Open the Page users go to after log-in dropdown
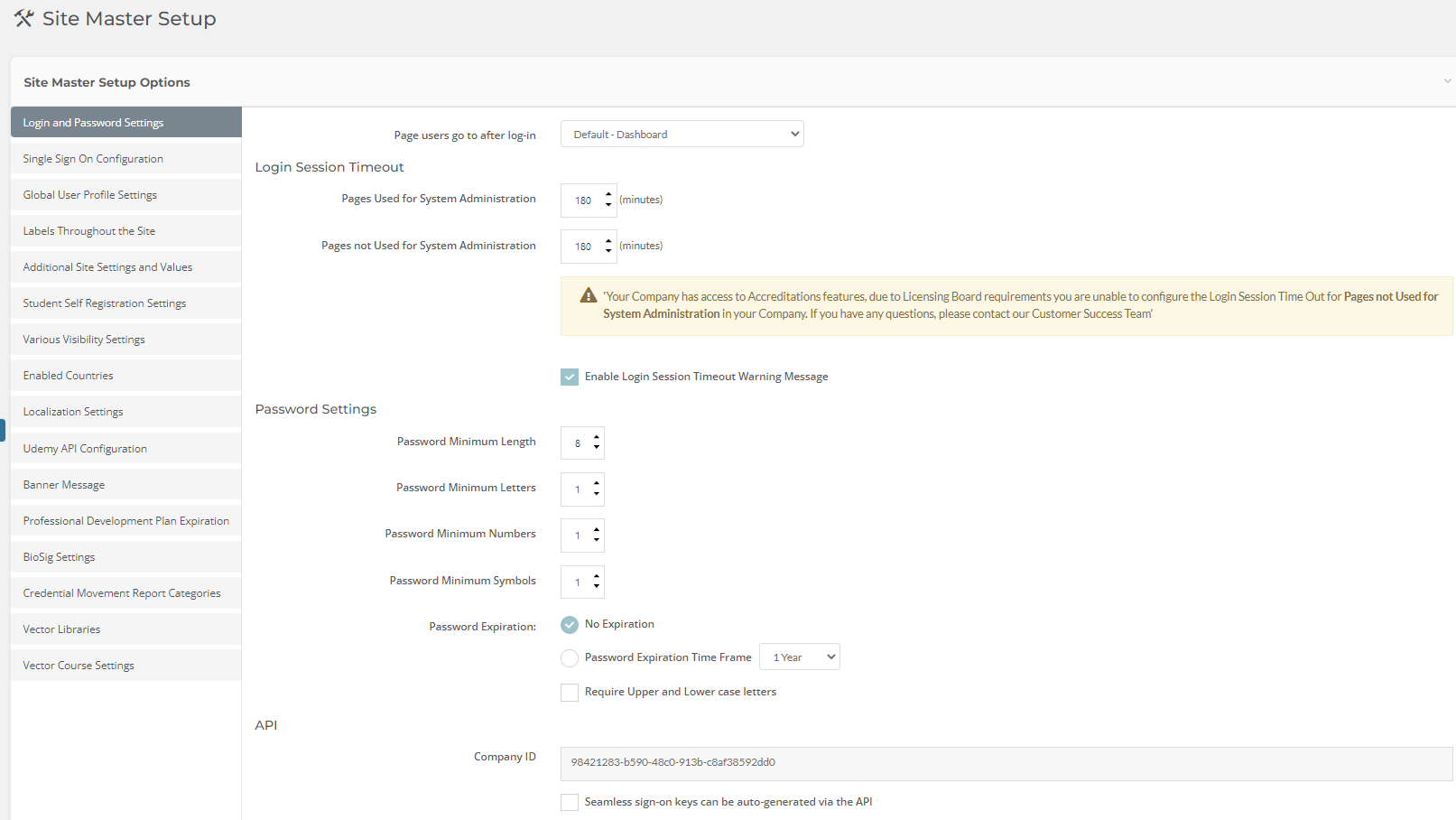Screen dimensions: 1456x820 click(x=682, y=133)
